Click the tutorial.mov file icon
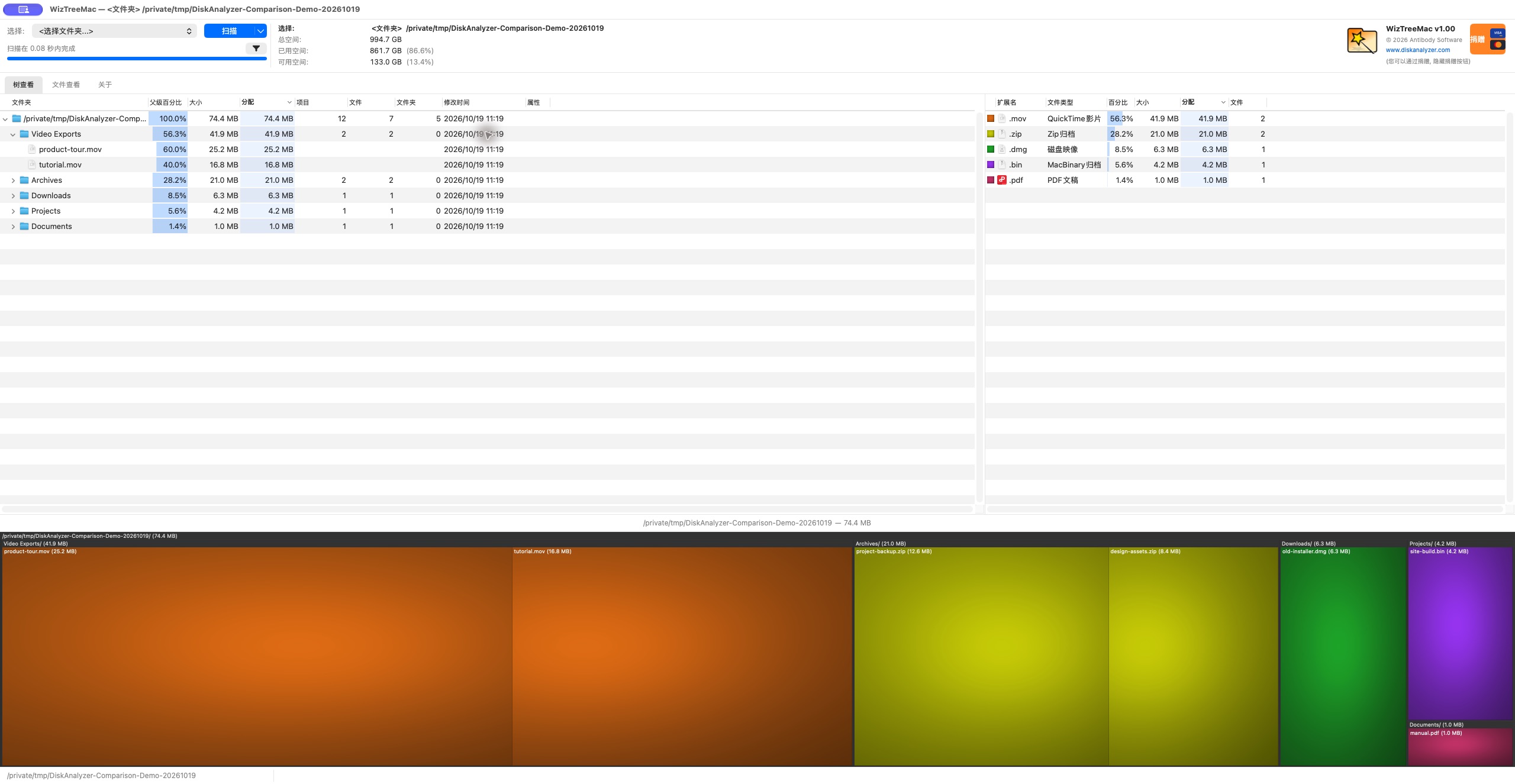The height and width of the screenshot is (784, 1515). pyautogui.click(x=32, y=164)
